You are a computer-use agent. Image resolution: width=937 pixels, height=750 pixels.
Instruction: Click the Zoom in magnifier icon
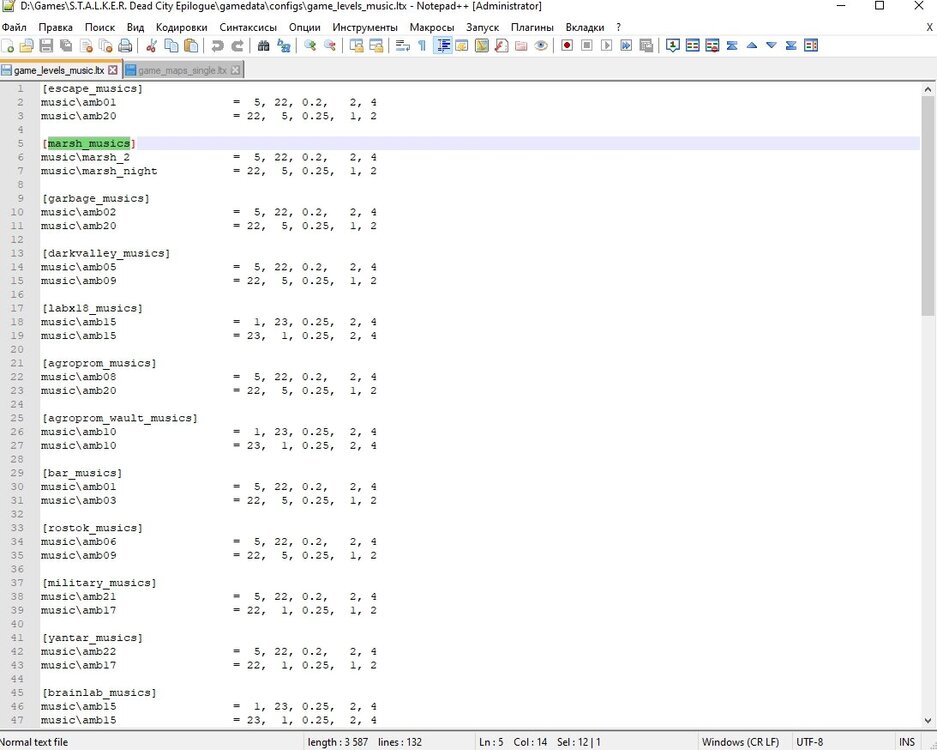tap(310, 46)
